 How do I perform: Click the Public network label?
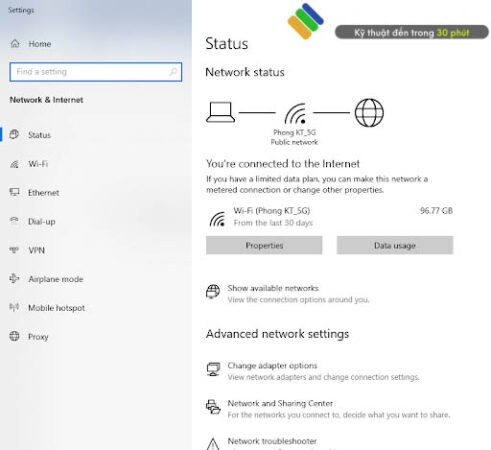tap(294, 142)
